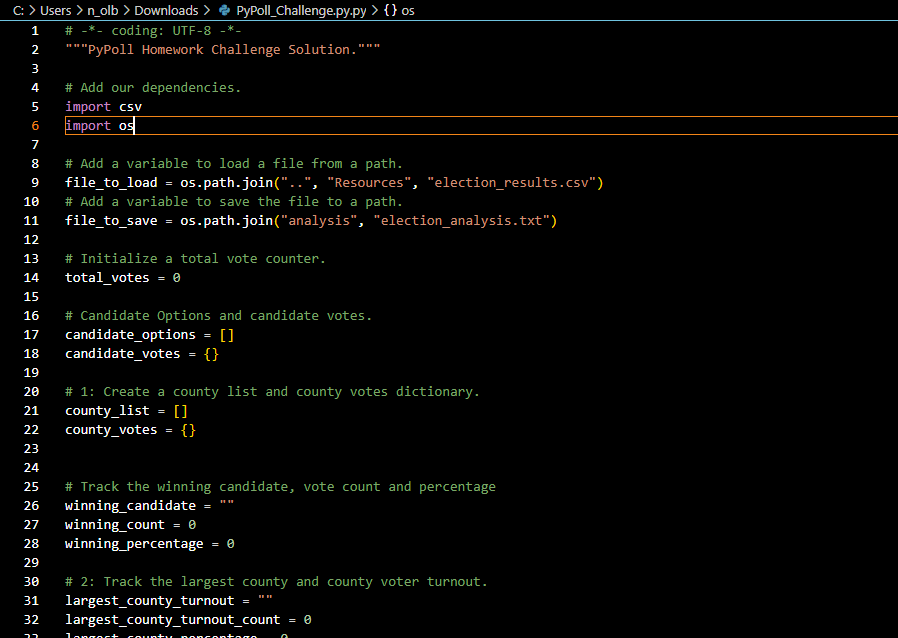Click the 'candidate_options' variable

[x=130, y=334]
